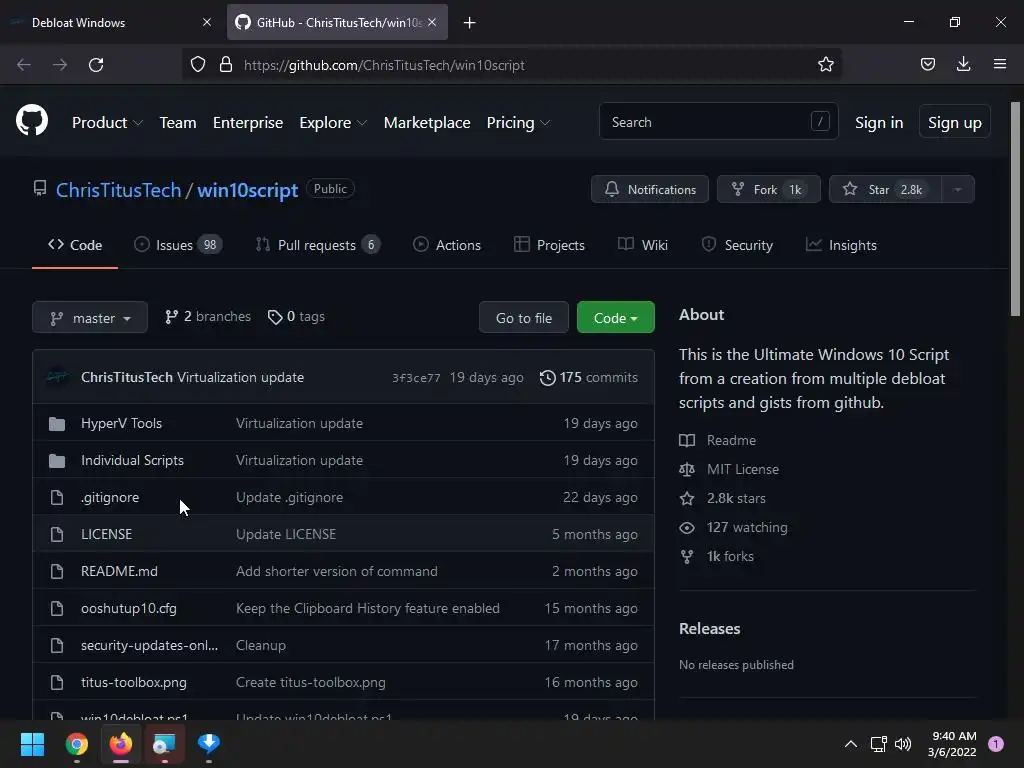Open Marketplace link
Viewport: 1024px width, 768px height.
pos(427,123)
